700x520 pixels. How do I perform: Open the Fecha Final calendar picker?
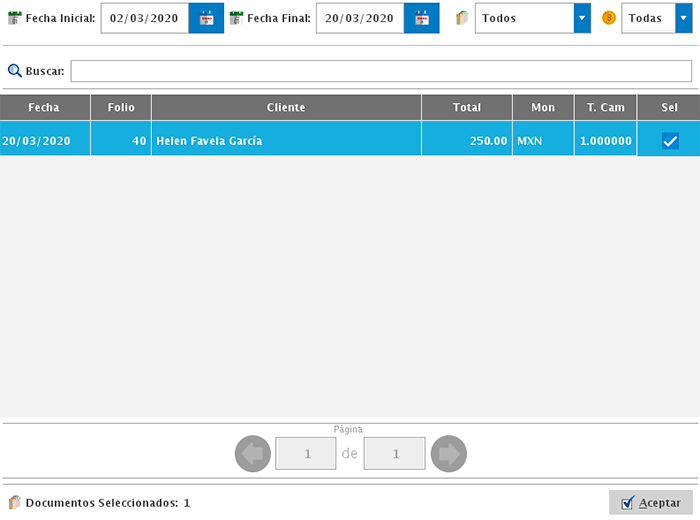pyautogui.click(x=421, y=18)
